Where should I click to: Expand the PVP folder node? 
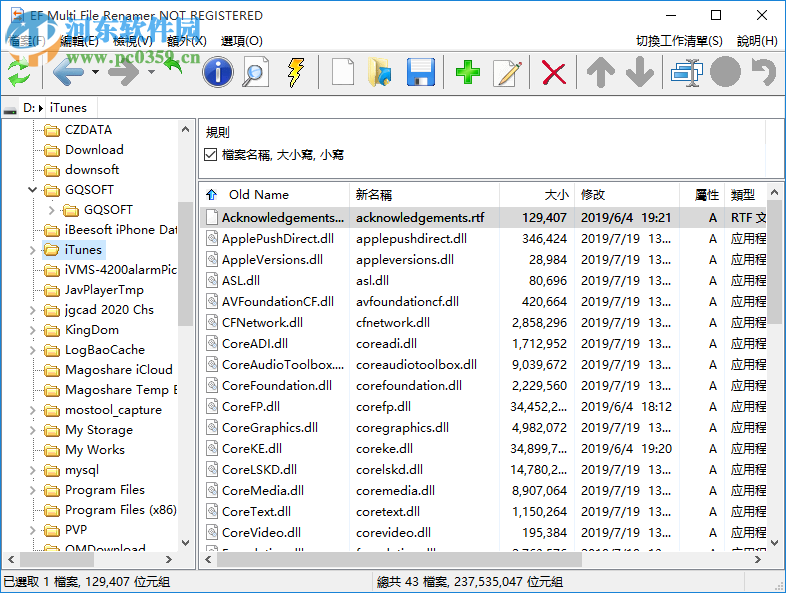[x=33, y=530]
